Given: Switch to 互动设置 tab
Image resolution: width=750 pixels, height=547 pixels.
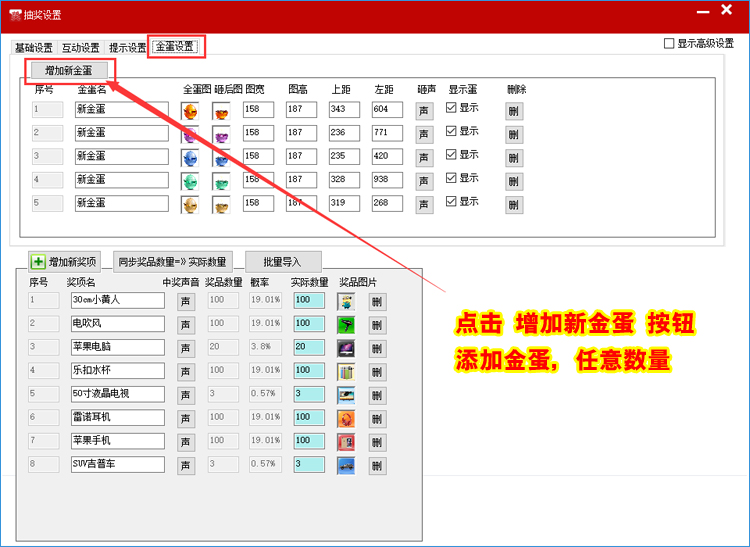Looking at the screenshot, I should [x=81, y=48].
